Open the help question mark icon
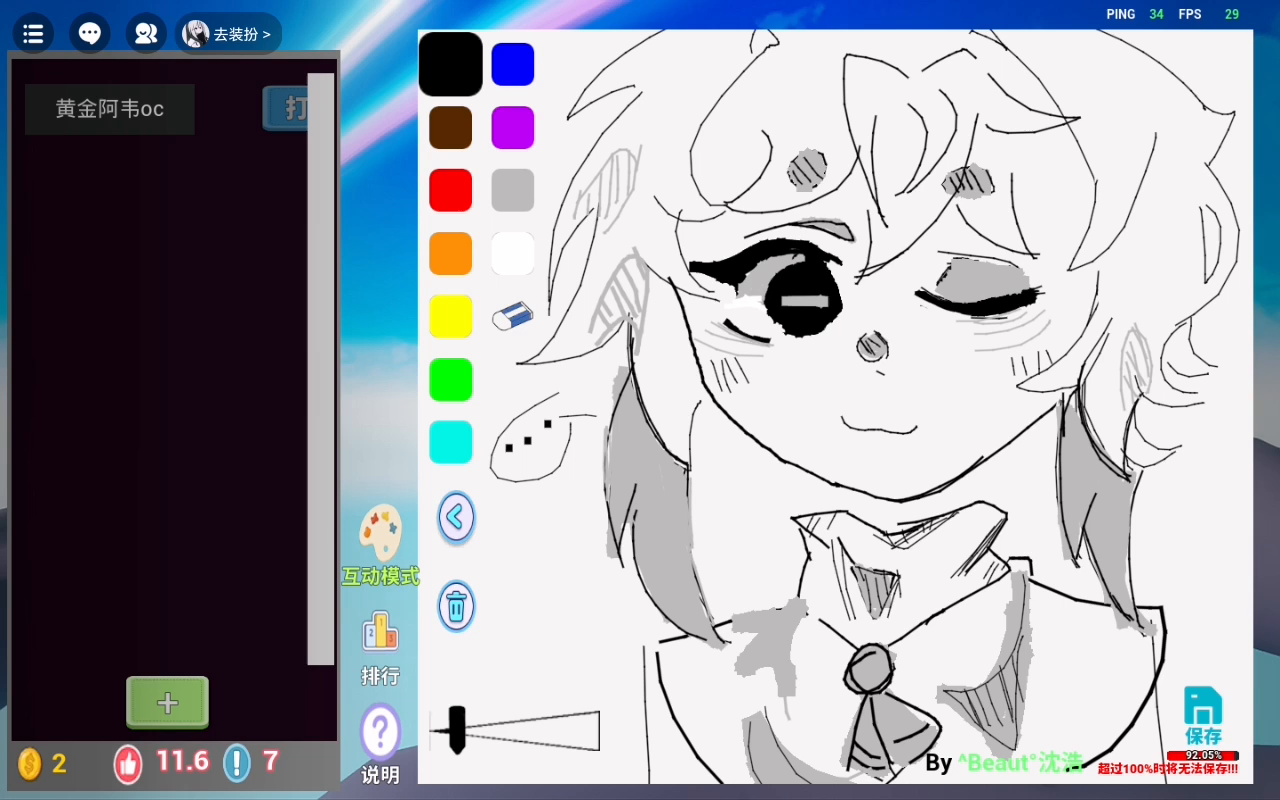The height and width of the screenshot is (800, 1280). pos(380,732)
